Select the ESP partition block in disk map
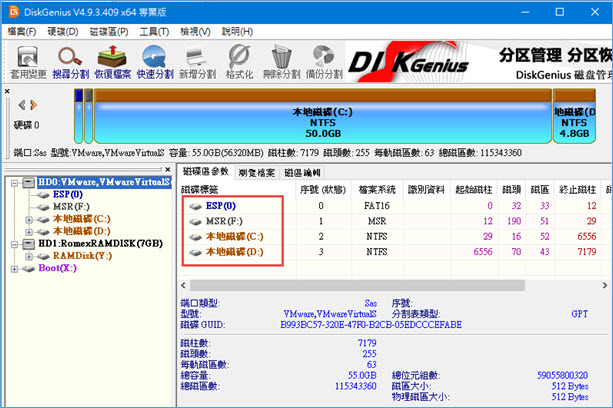 pos(79,116)
